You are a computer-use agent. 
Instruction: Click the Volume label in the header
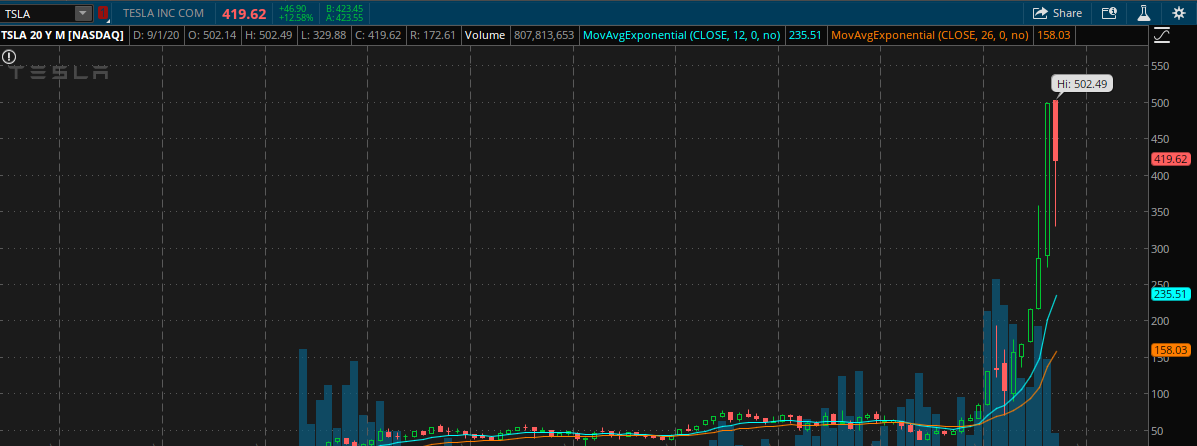pyautogui.click(x=485, y=35)
